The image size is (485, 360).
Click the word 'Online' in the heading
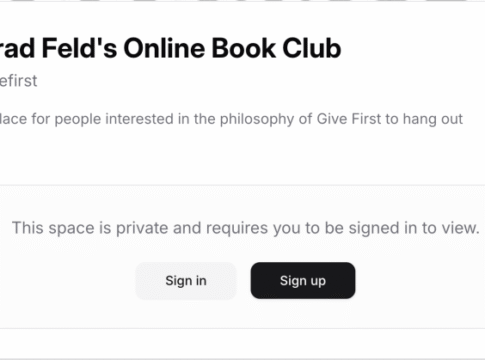[x=165, y=49]
